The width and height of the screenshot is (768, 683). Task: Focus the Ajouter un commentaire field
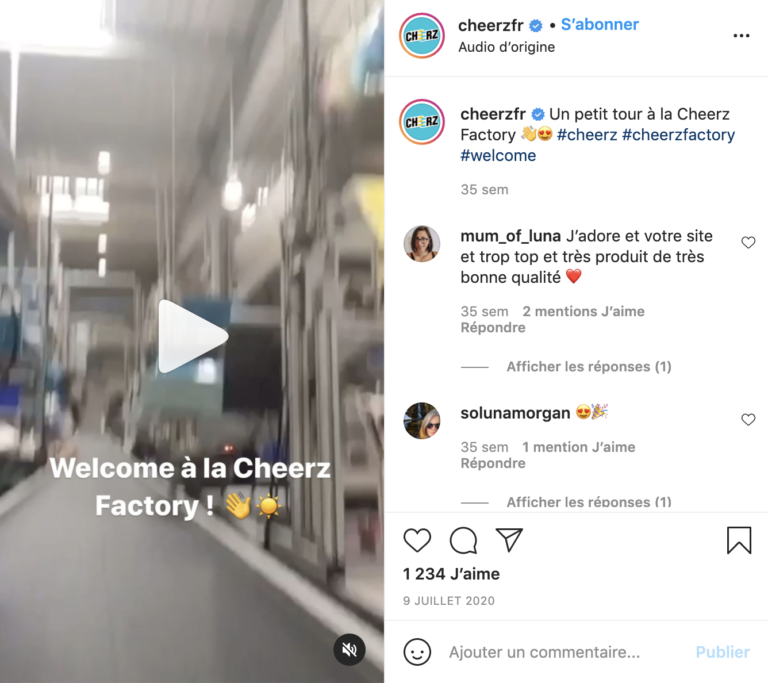click(x=545, y=652)
